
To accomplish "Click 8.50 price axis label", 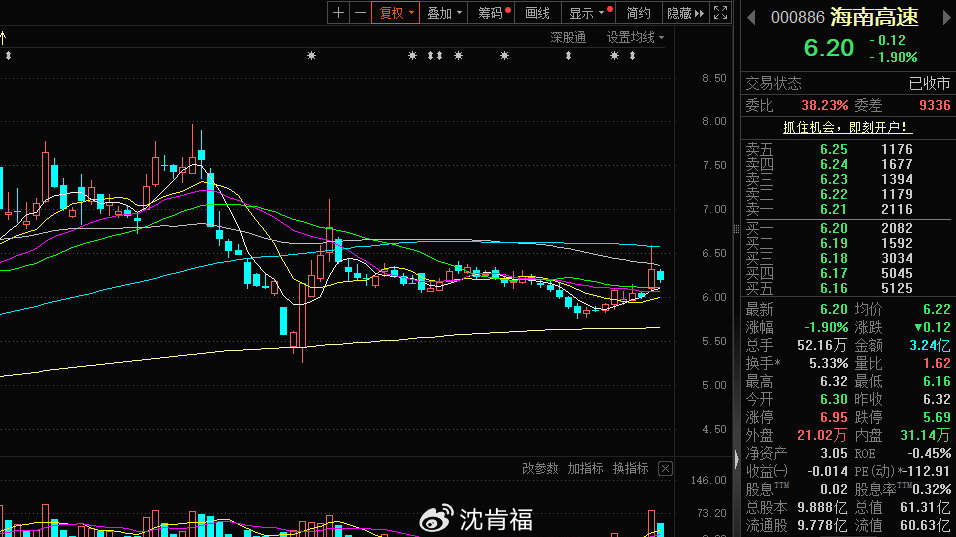I will pyautogui.click(x=714, y=79).
